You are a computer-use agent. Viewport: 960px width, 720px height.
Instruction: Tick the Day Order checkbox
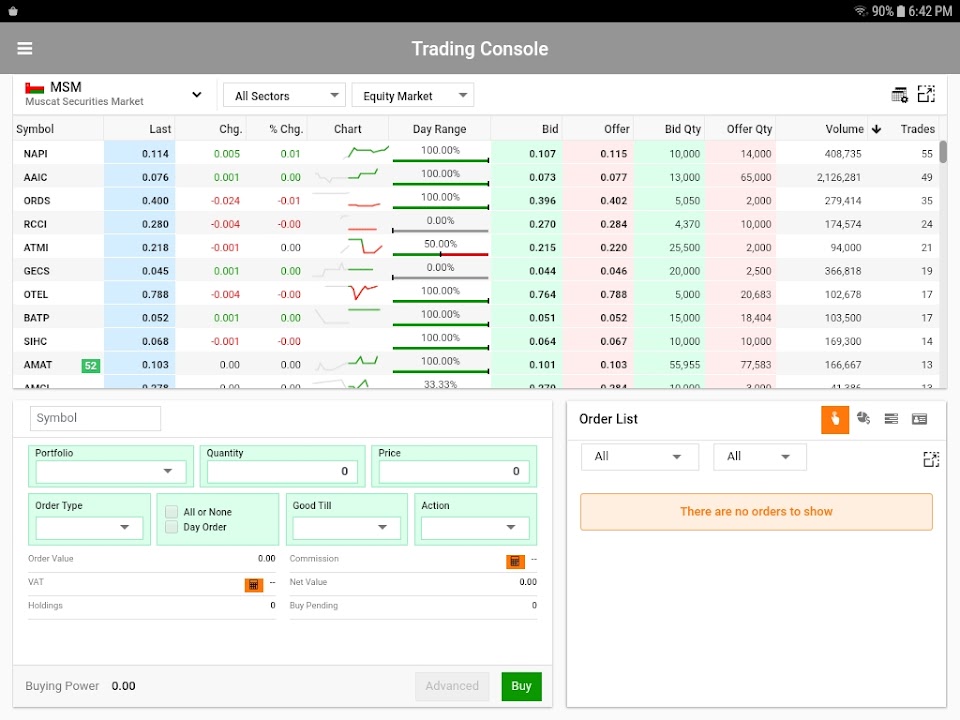click(x=172, y=527)
